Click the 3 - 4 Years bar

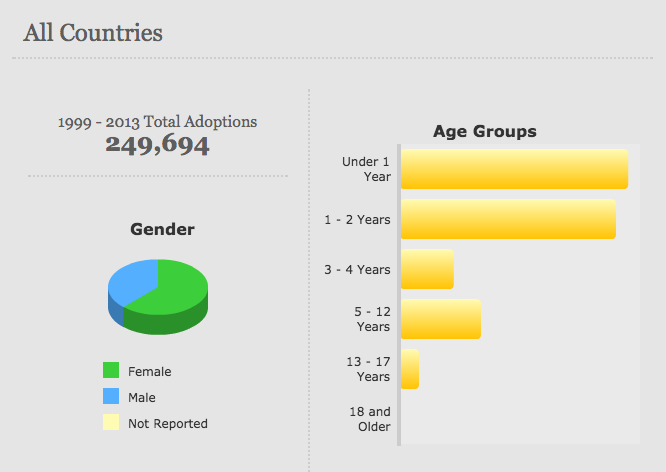[427, 269]
